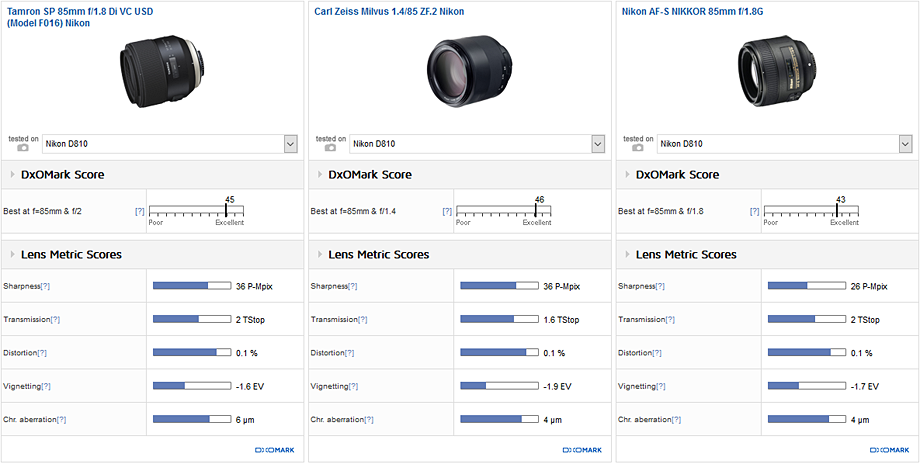
Task: Collapse Lens Metric Scores in the Nikon card
Action: (x=628, y=255)
